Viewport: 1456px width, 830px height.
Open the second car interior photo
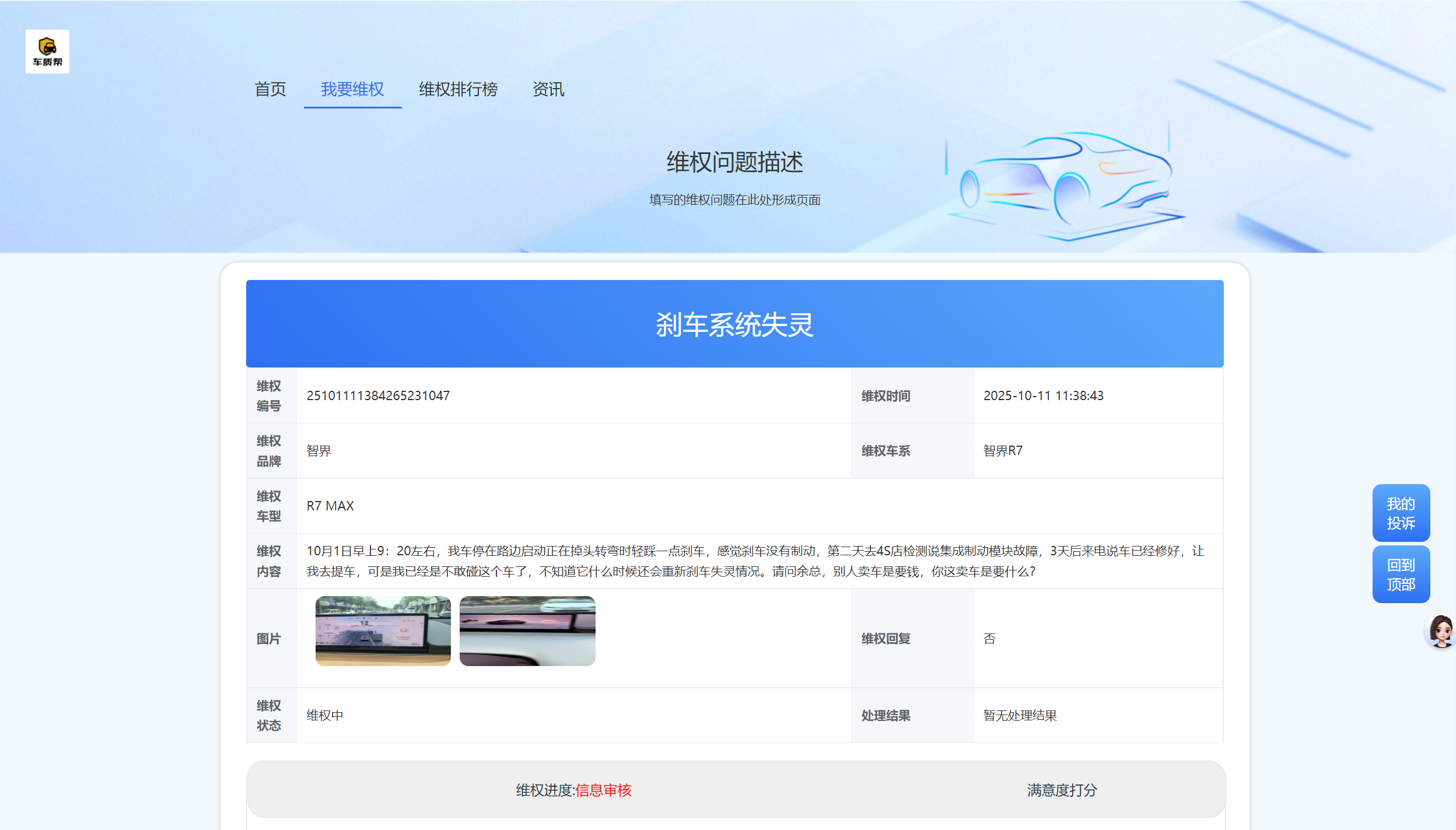(527, 631)
